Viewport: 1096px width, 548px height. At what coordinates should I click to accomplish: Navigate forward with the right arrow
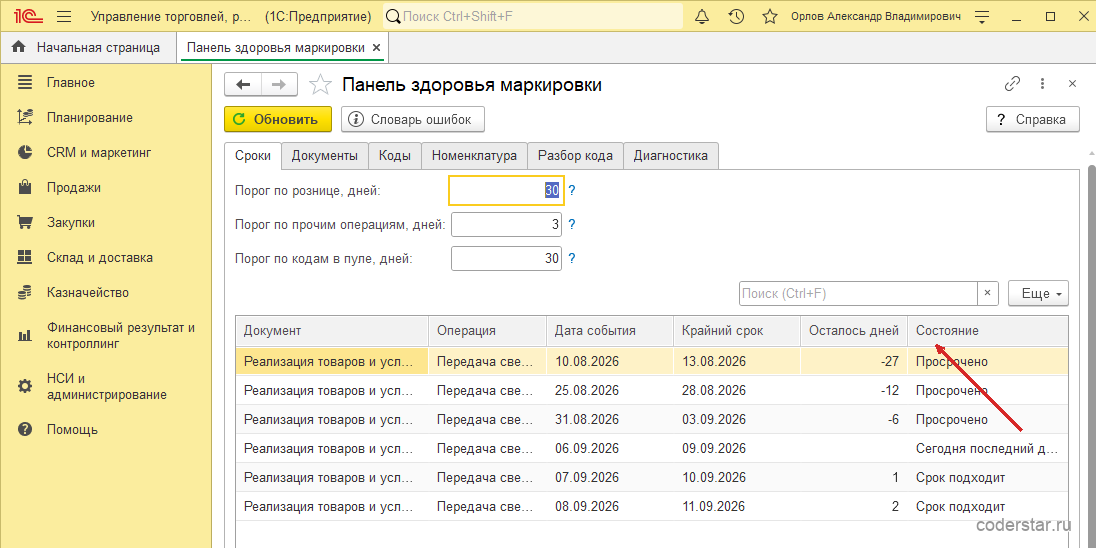click(x=279, y=85)
